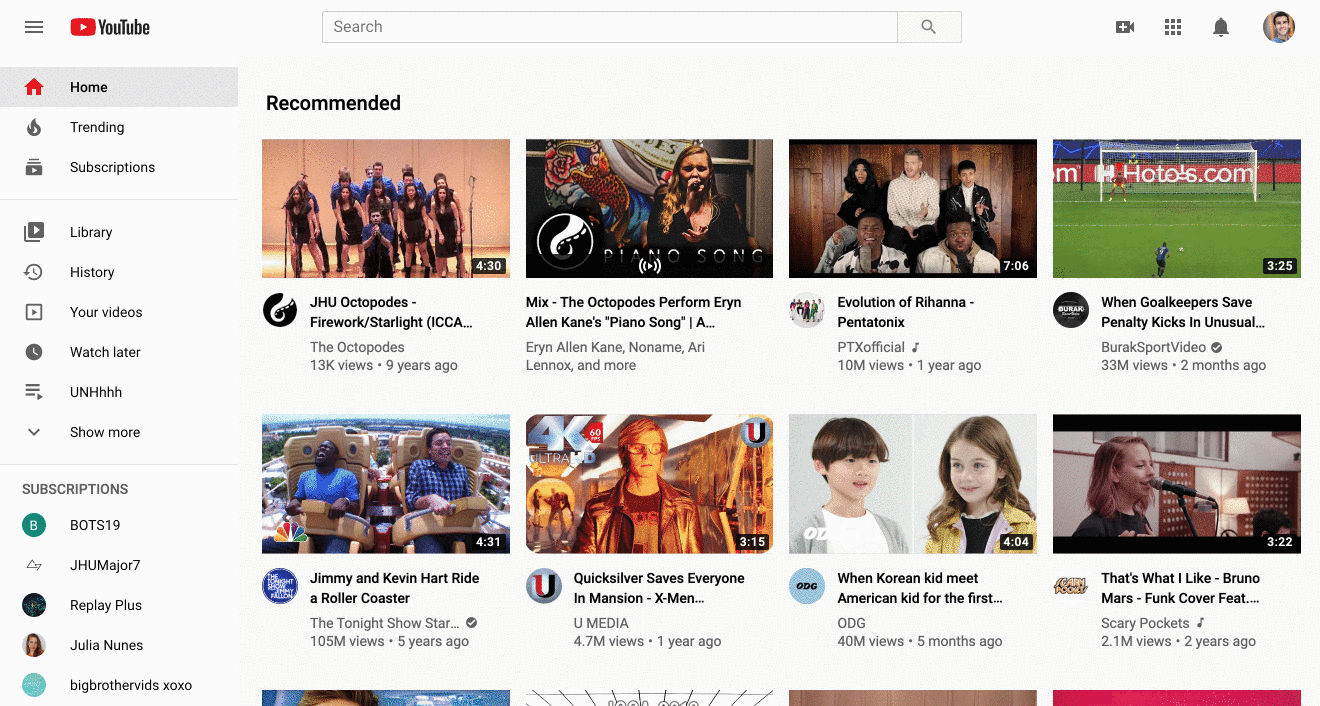Open the Scary Pockets channel name link
Screen dimensions: 1320x706
pos(1145,623)
